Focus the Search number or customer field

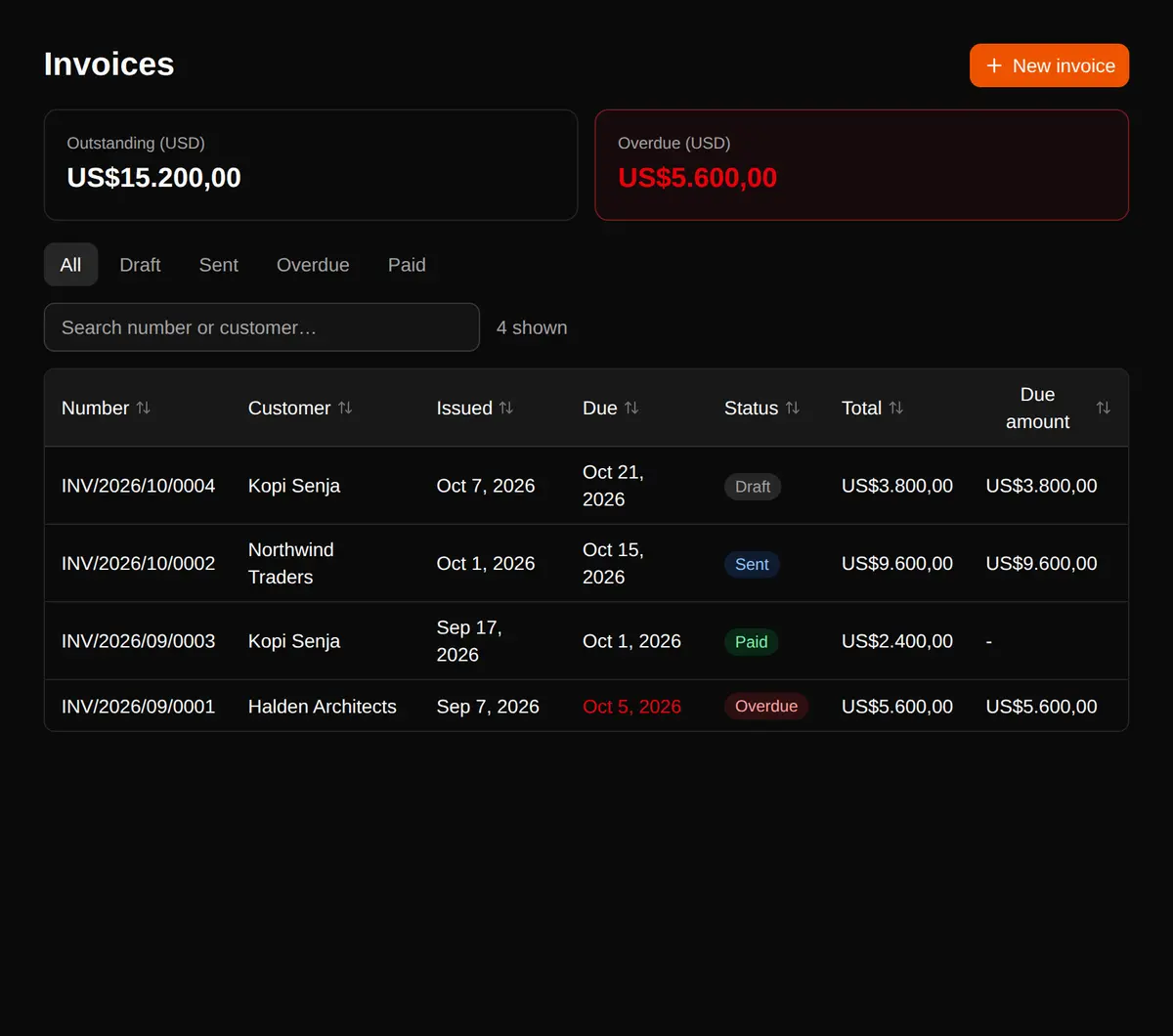point(262,327)
